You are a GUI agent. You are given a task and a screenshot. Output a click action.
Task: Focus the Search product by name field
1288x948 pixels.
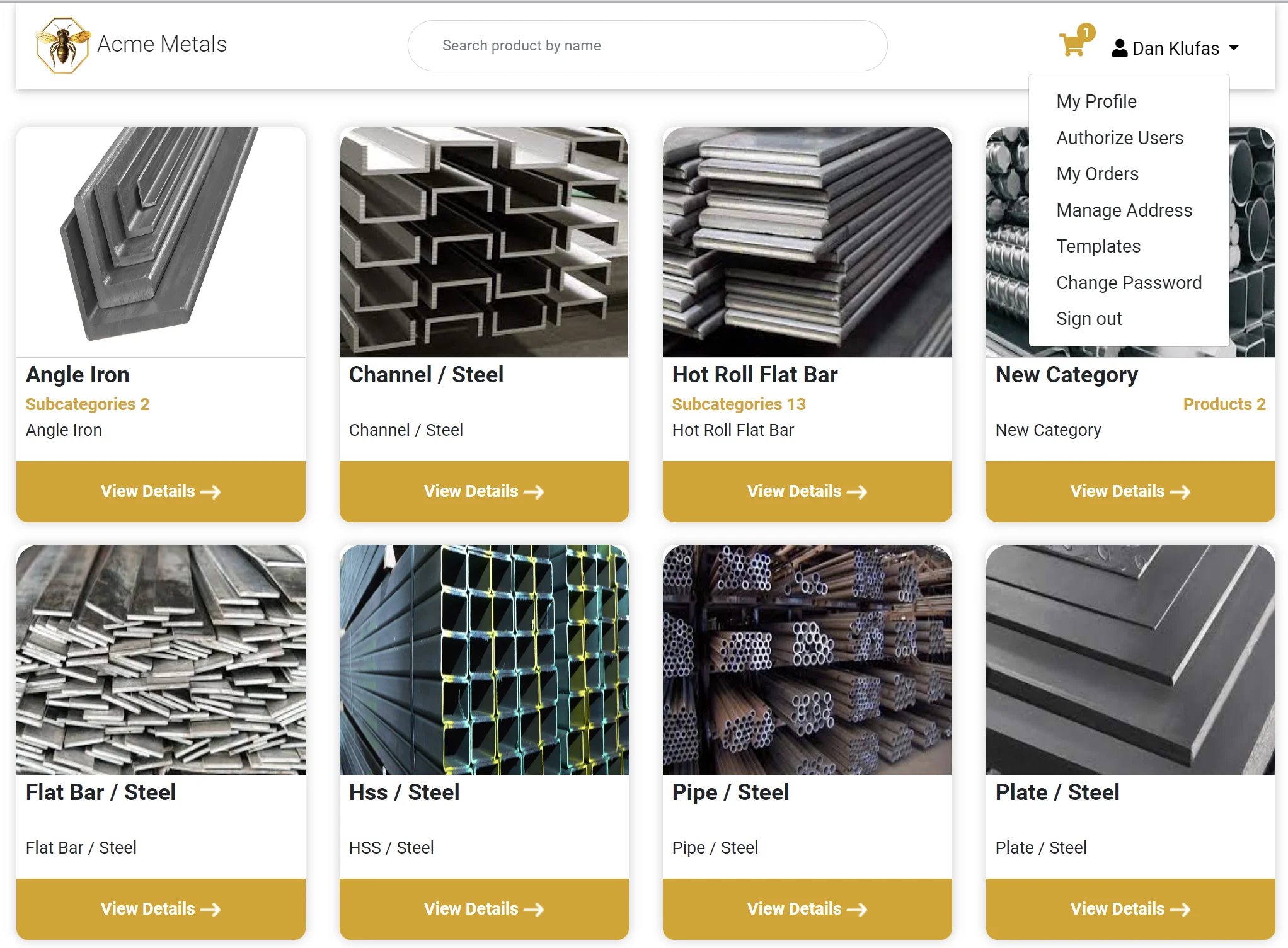coord(648,45)
